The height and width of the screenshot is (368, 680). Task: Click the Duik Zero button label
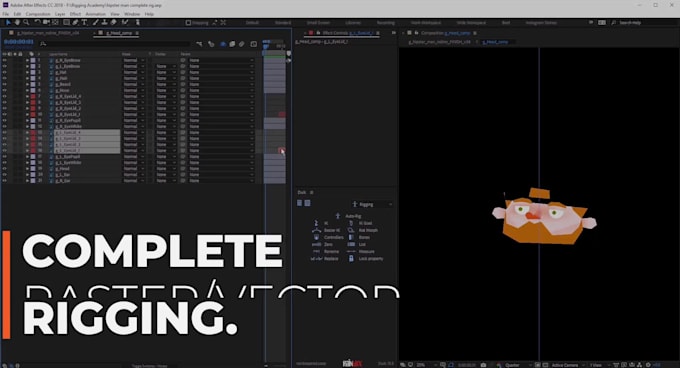(328, 244)
